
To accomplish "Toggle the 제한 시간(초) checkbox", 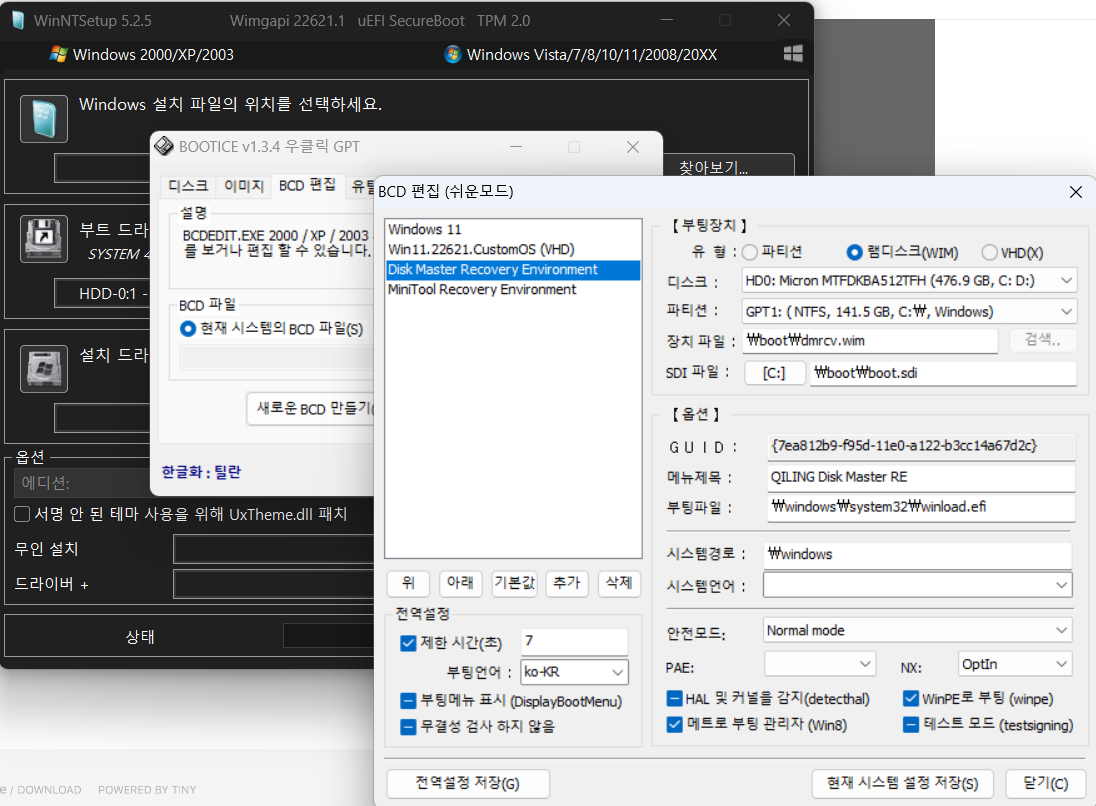I will (x=408, y=642).
